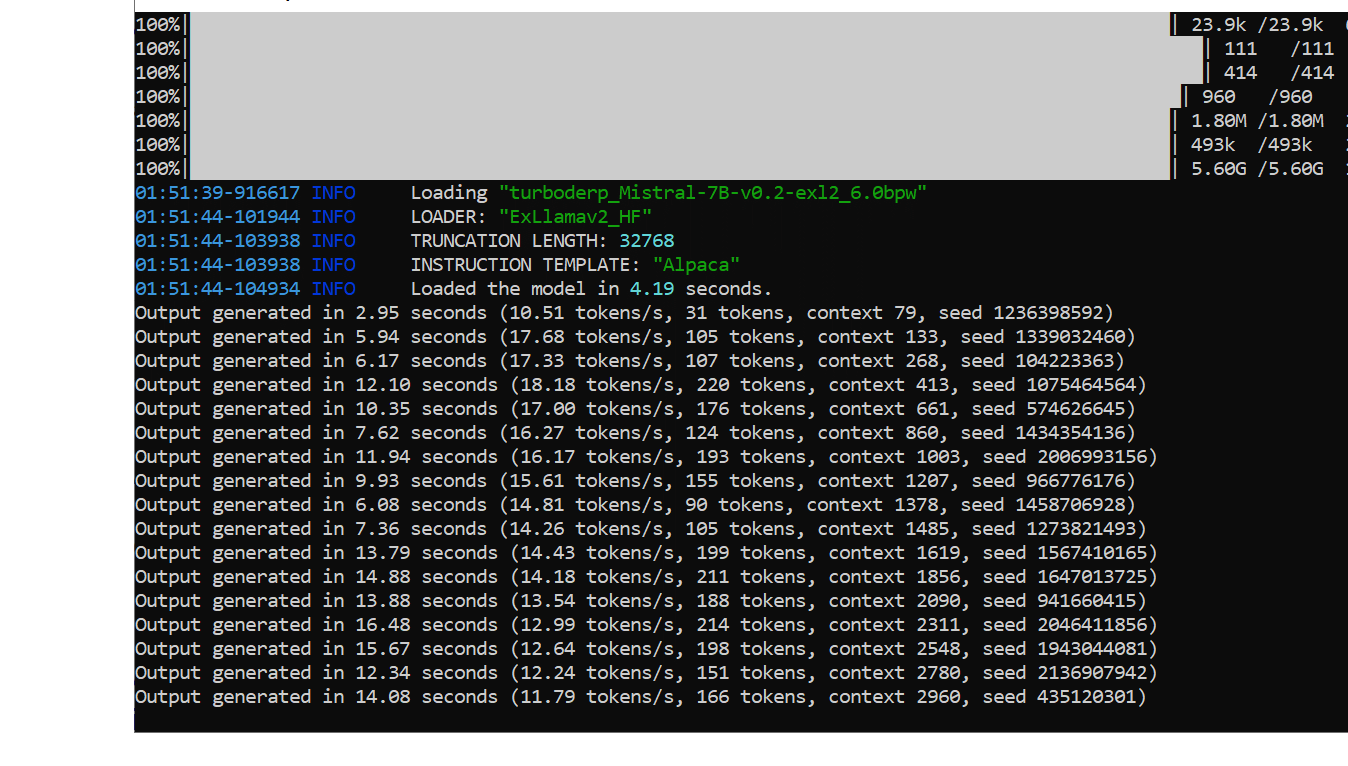Click the output line with seed 1647013725
This screenshot has height=766, width=1348.
tap(646, 577)
